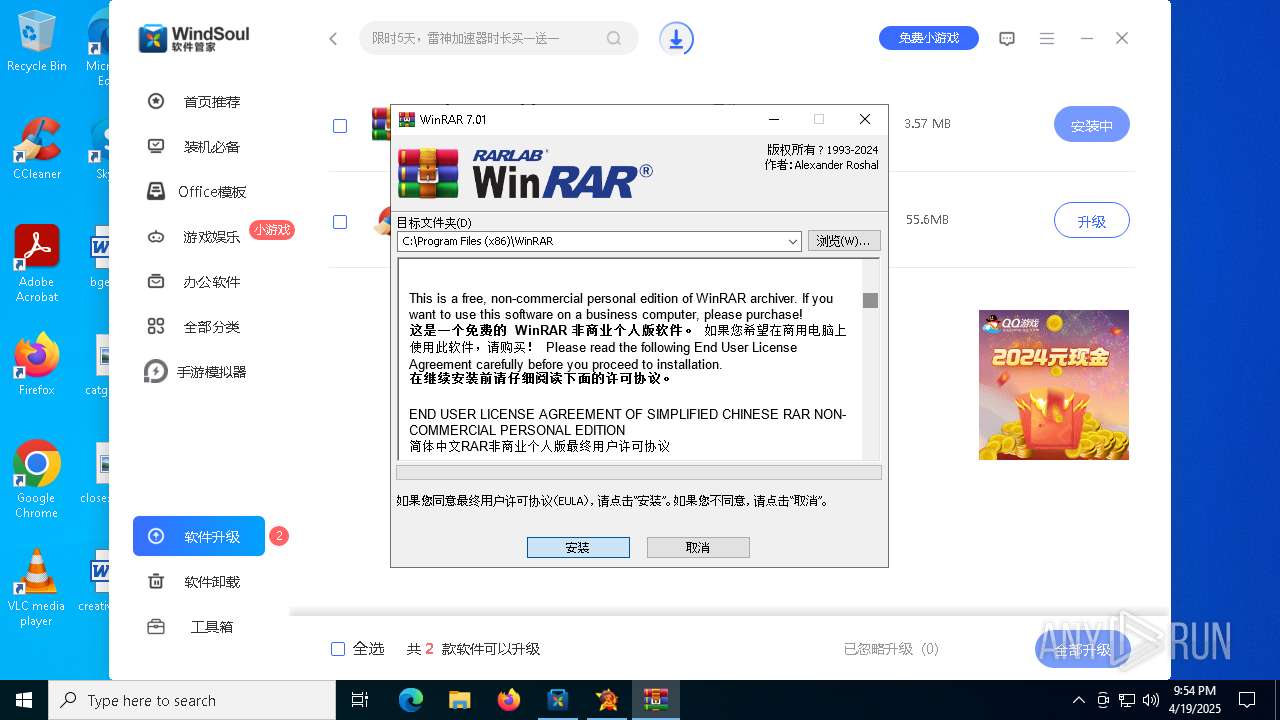
Task: Toggle the 全选 checkbox
Action: (338, 649)
